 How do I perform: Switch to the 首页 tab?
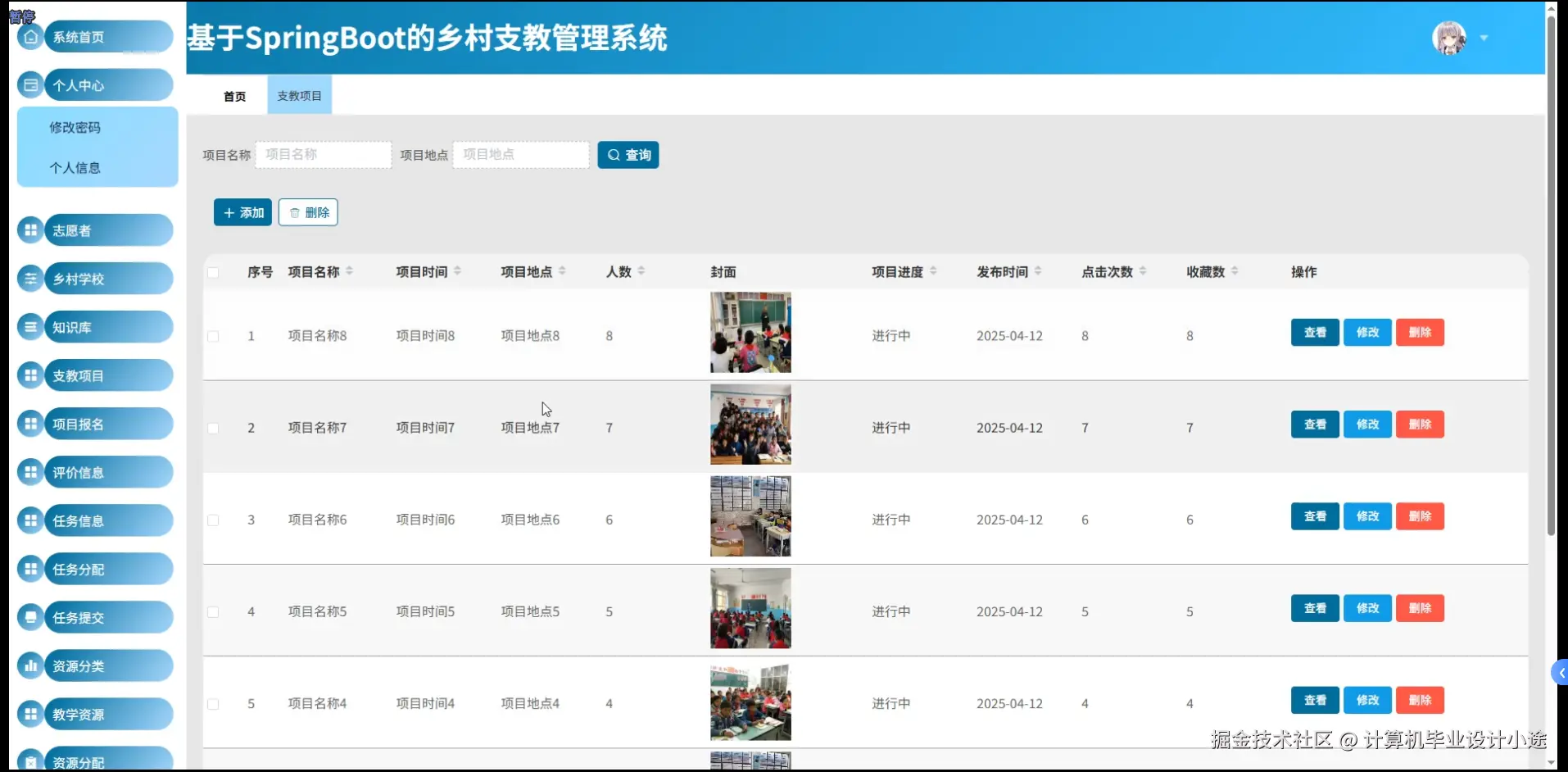click(235, 96)
